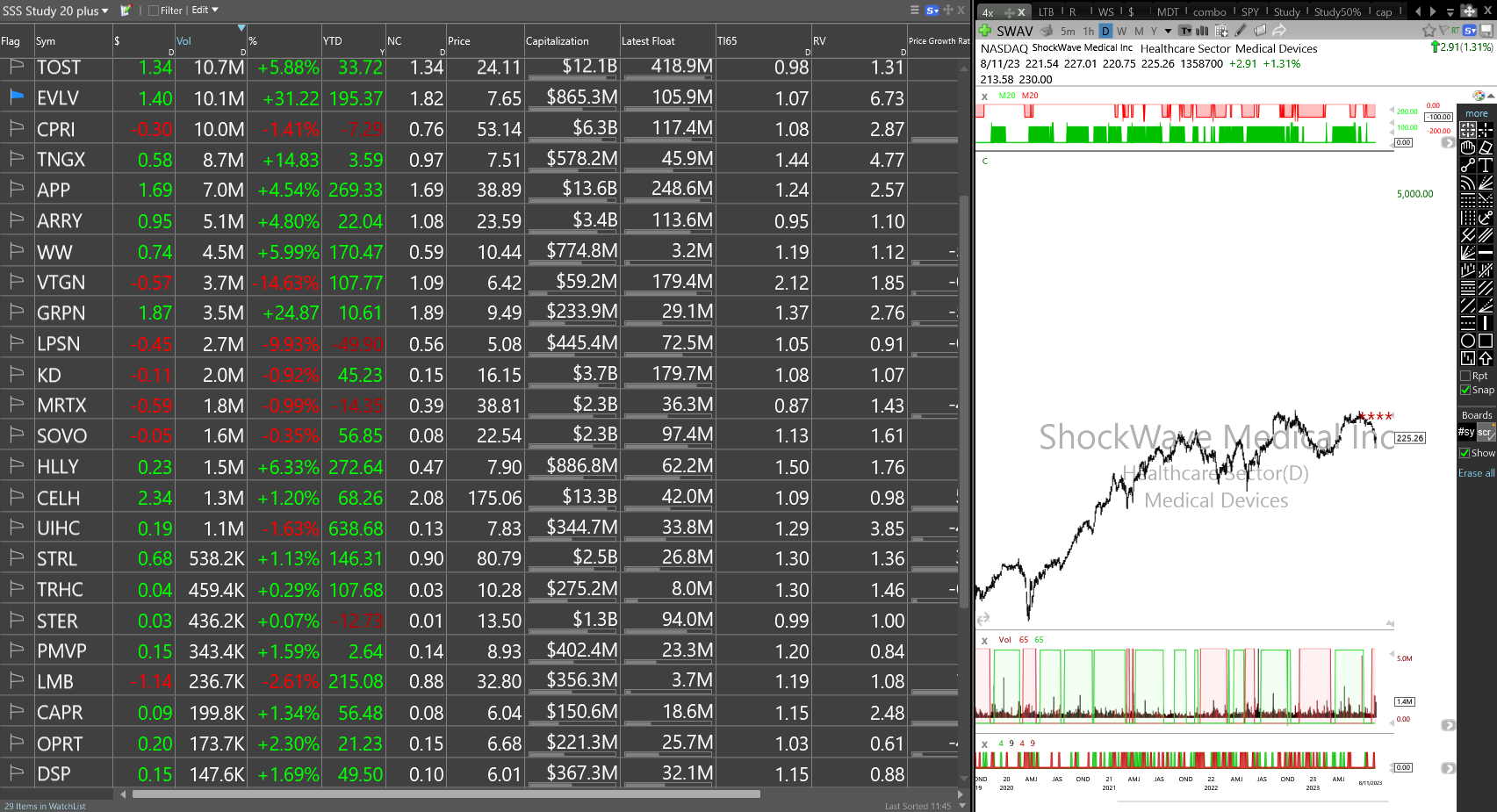Switch to the LTB tab
This screenshot has width=1497, height=812.
point(1046,12)
